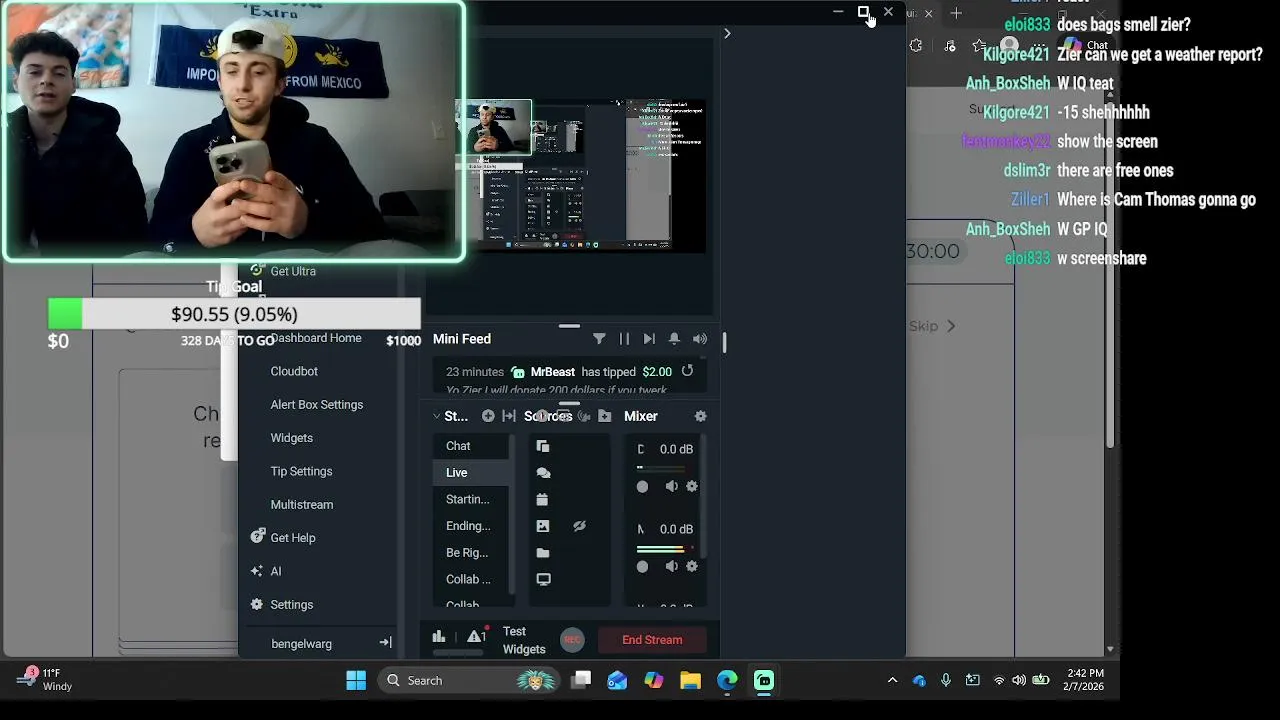Choose the Be Rig... scene
This screenshot has width=1280, height=720.
(472, 553)
